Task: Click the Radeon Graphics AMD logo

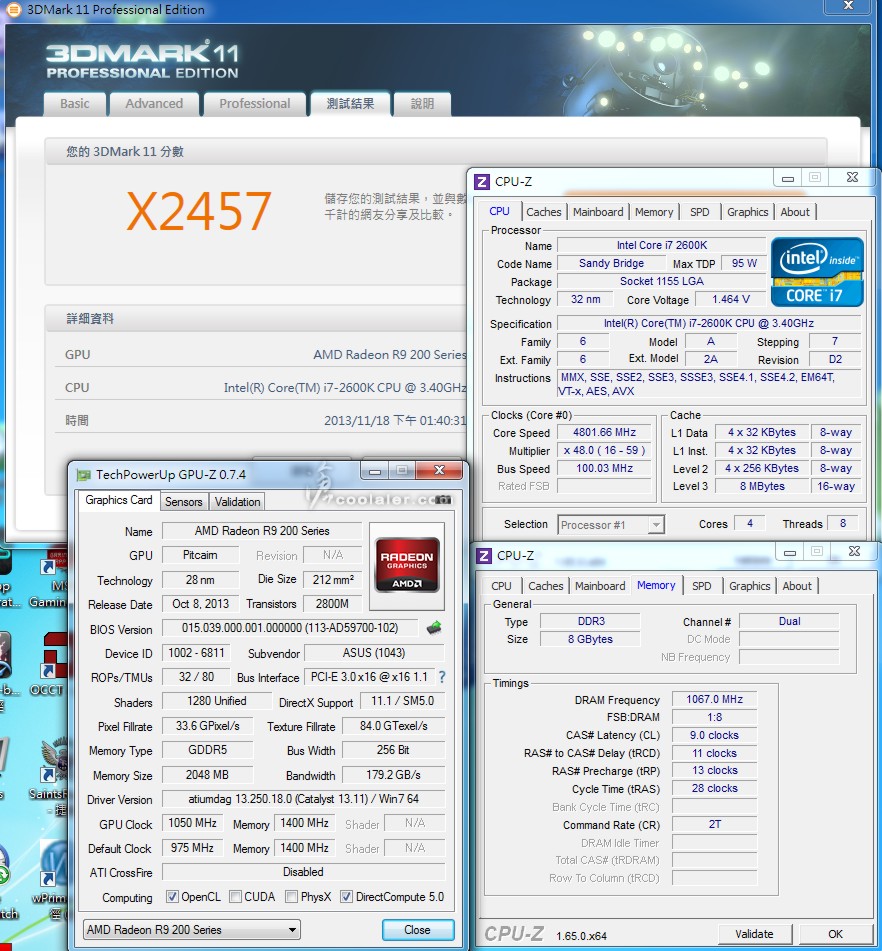Action: [x=407, y=565]
